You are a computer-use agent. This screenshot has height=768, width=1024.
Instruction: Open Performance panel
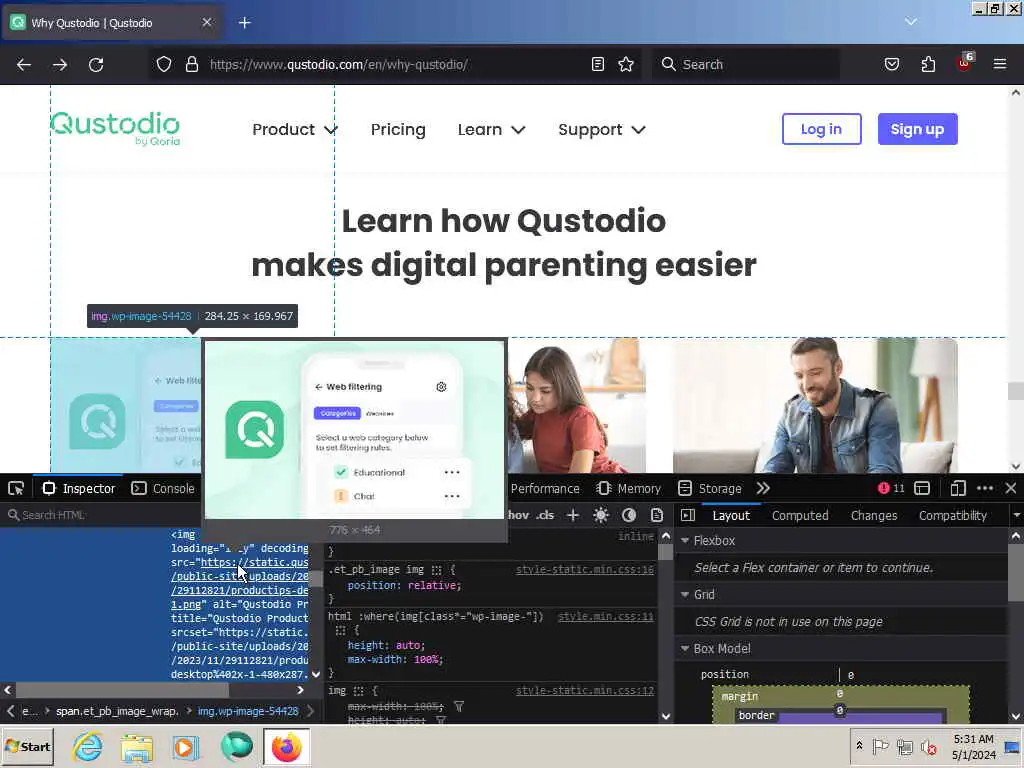545,488
